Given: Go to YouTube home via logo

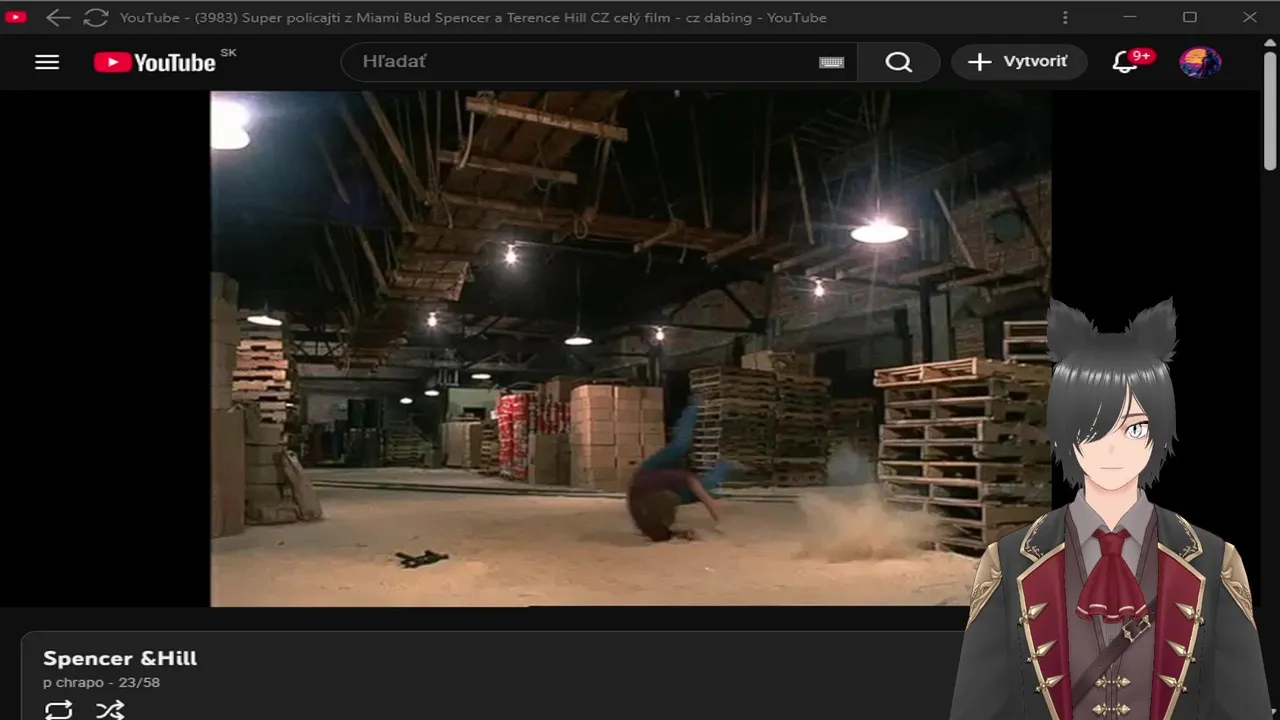Looking at the screenshot, I should pos(154,62).
